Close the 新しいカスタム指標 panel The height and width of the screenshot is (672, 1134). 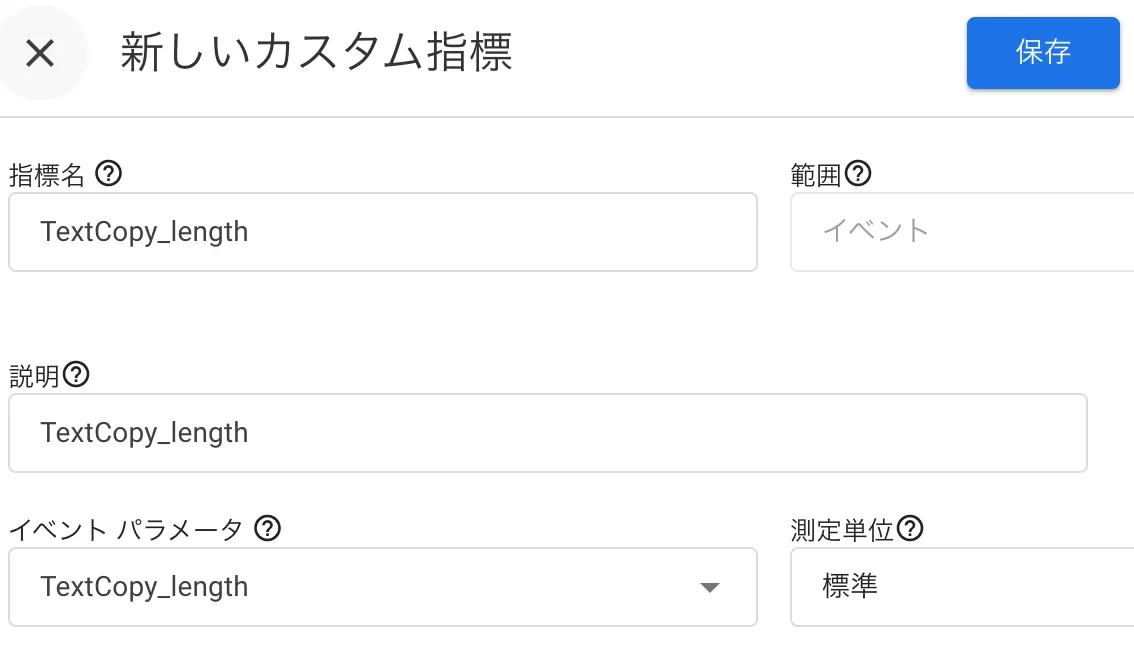coord(40,53)
